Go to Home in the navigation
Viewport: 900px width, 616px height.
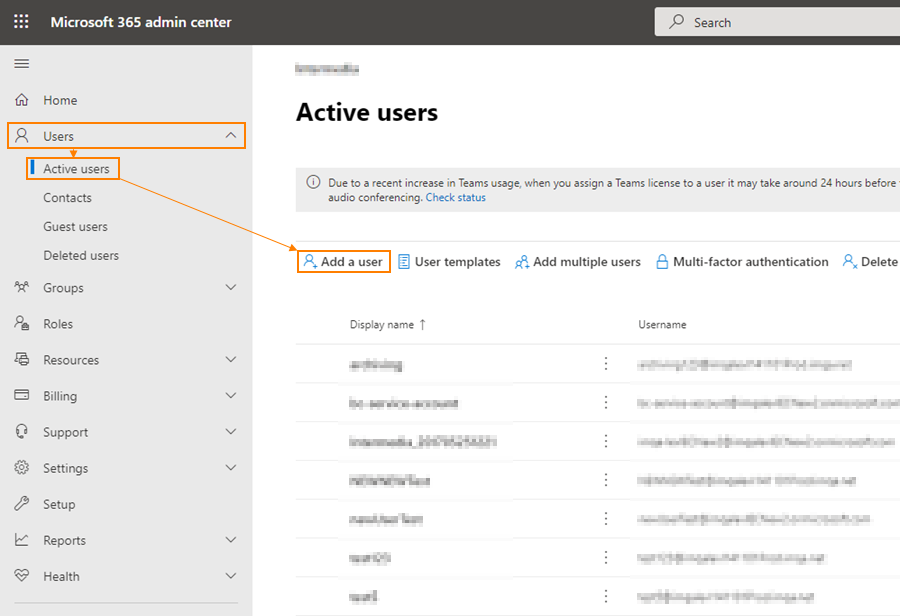coord(60,100)
